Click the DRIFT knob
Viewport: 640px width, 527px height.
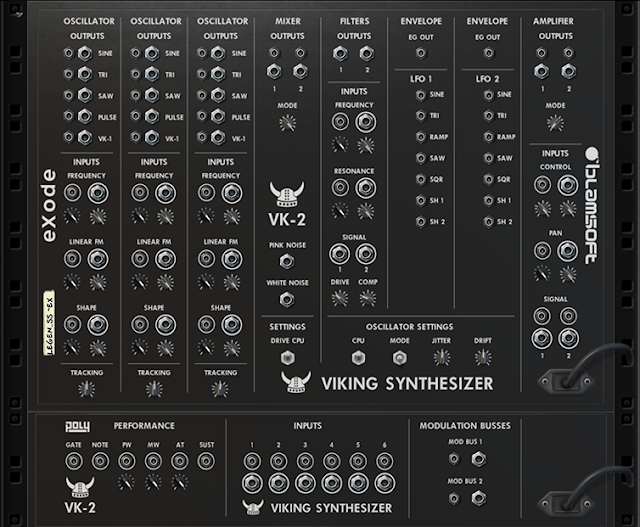(x=483, y=358)
